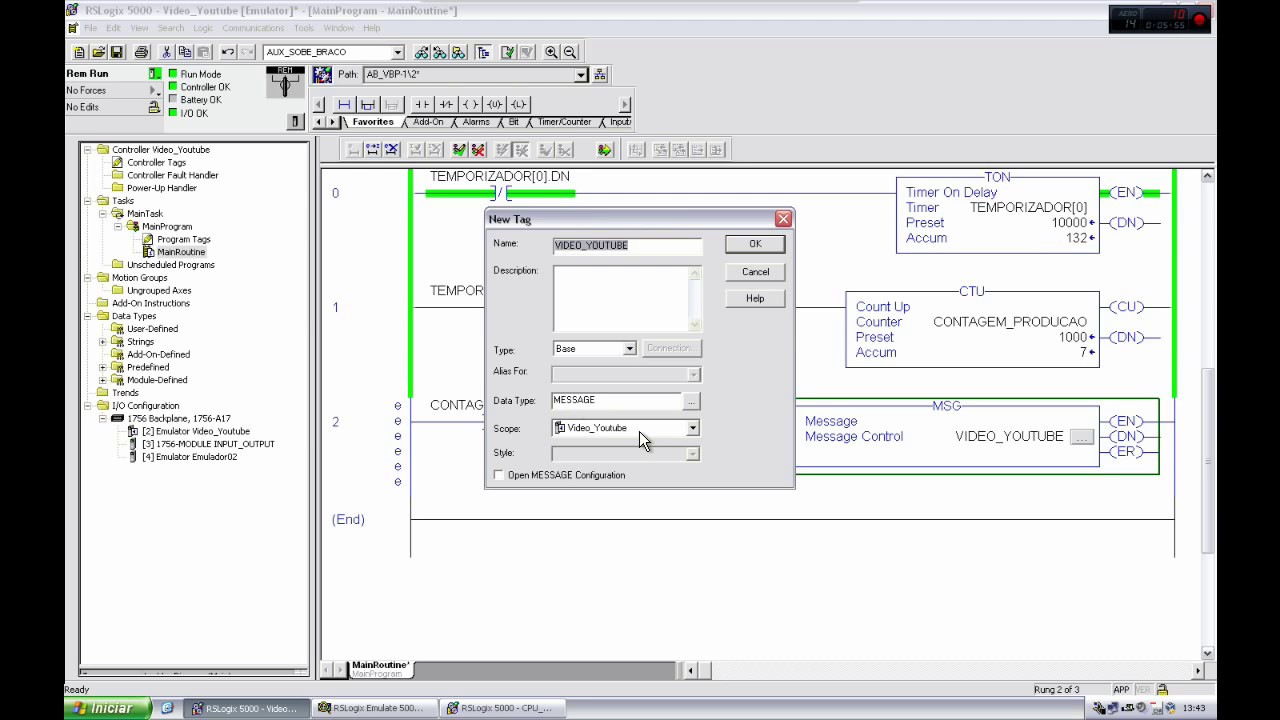Viewport: 1280px width, 720px height.
Task: Open the Communications menu
Action: (x=253, y=28)
